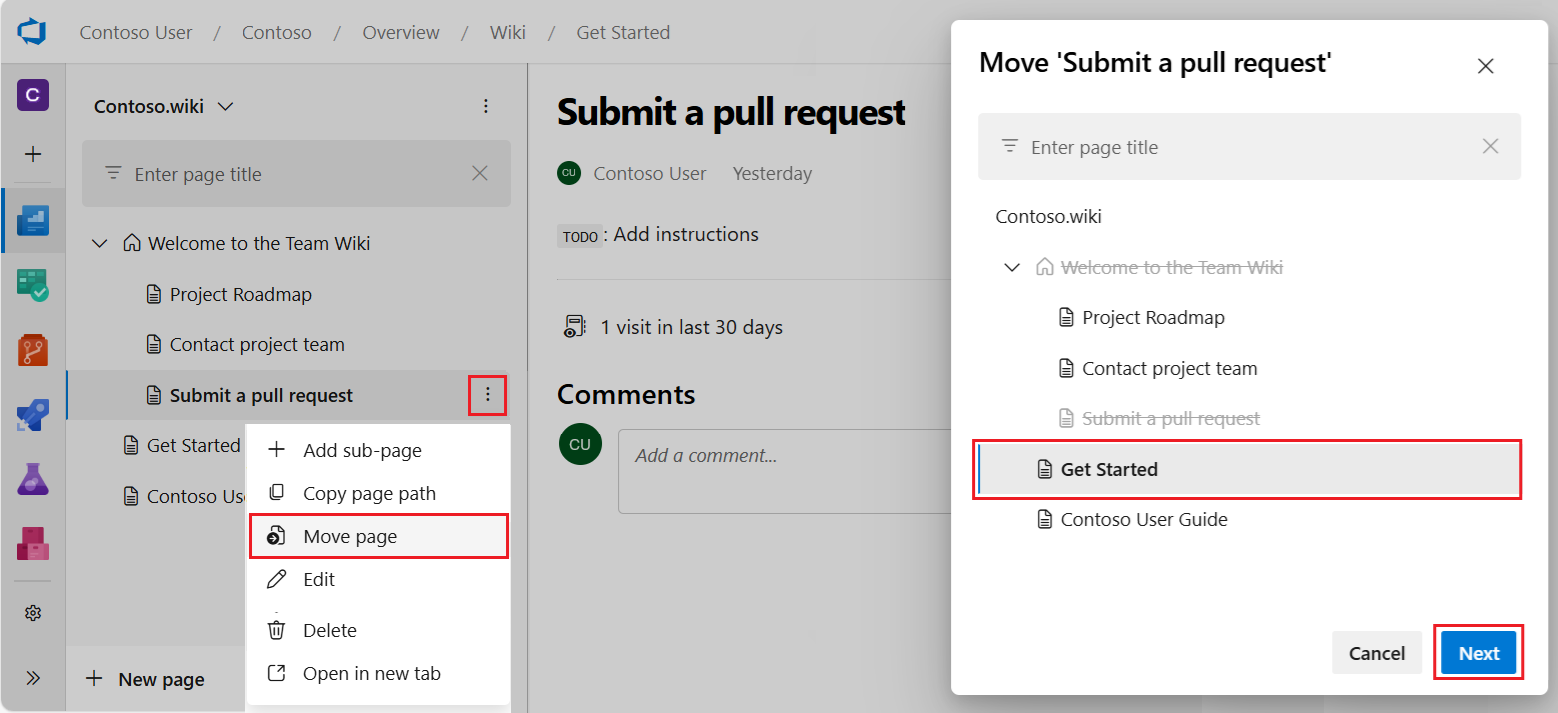Open Wiki breadcrumb link
Viewport: 1558px width, 713px height.
tap(508, 32)
